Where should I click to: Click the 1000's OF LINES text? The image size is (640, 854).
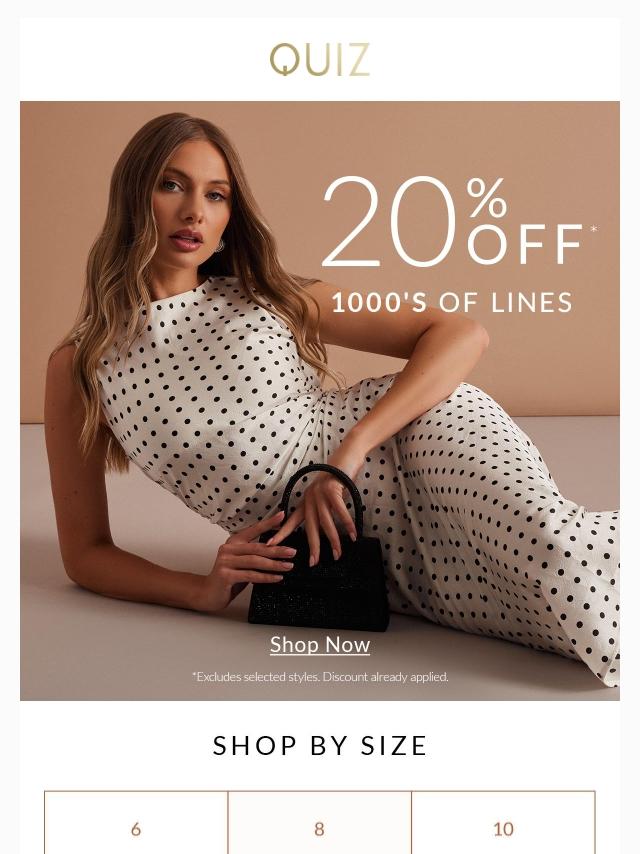point(452,302)
